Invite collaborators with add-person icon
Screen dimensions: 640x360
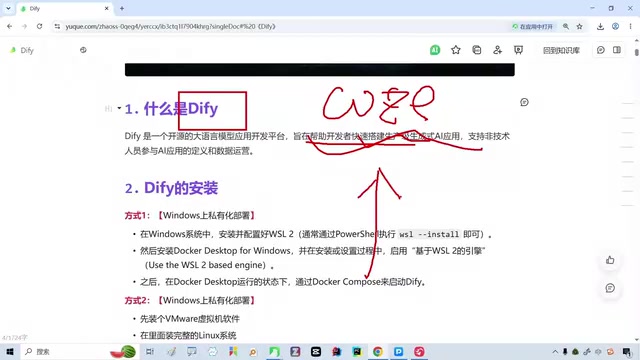coord(497,50)
